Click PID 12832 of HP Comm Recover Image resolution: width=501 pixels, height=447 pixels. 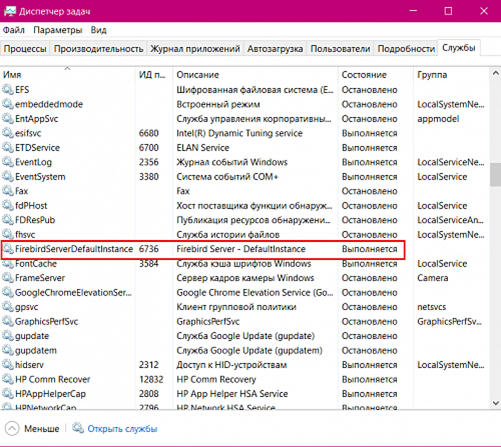151,379
